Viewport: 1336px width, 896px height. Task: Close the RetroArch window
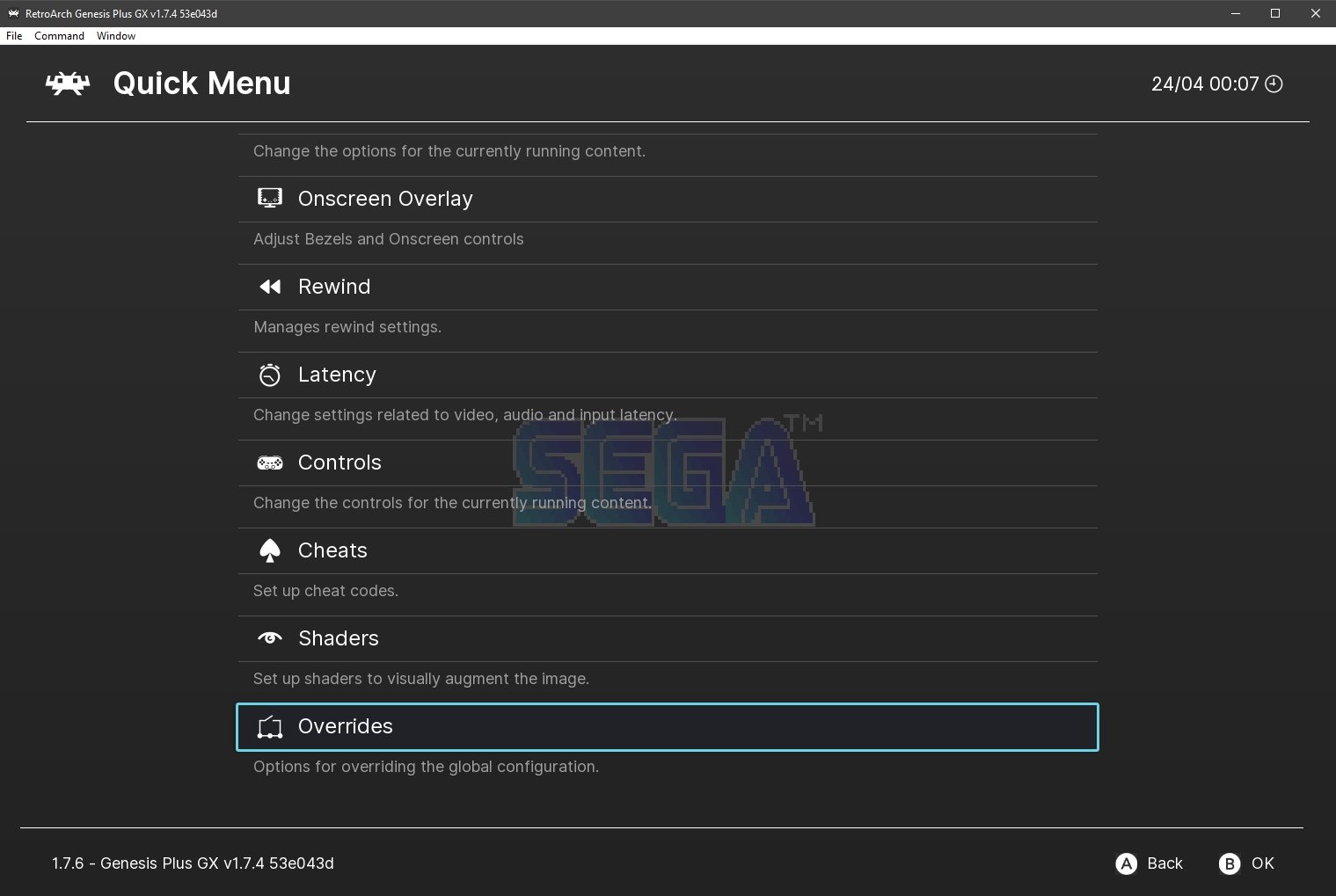[1316, 13]
